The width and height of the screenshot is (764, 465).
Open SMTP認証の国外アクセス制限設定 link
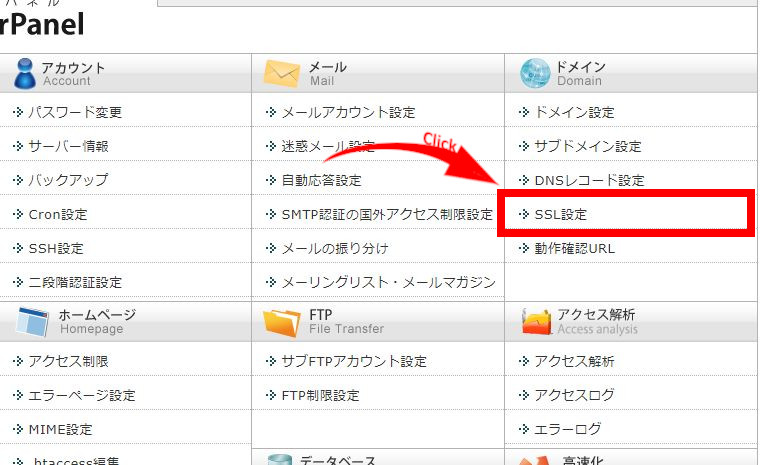387,214
